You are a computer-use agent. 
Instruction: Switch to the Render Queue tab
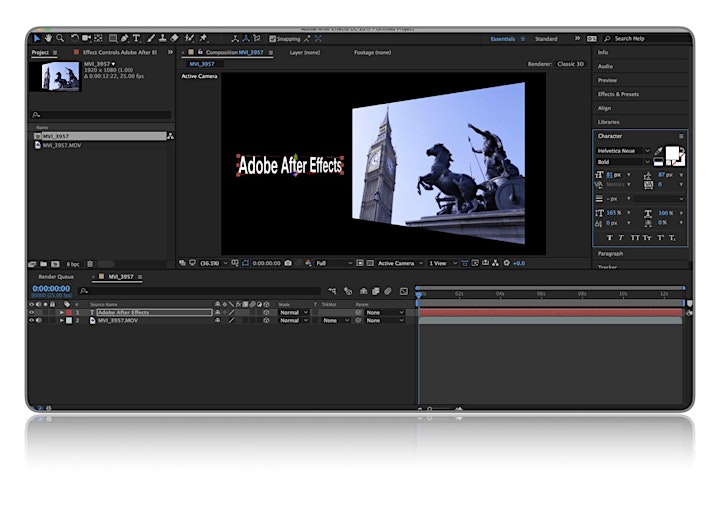click(x=56, y=277)
